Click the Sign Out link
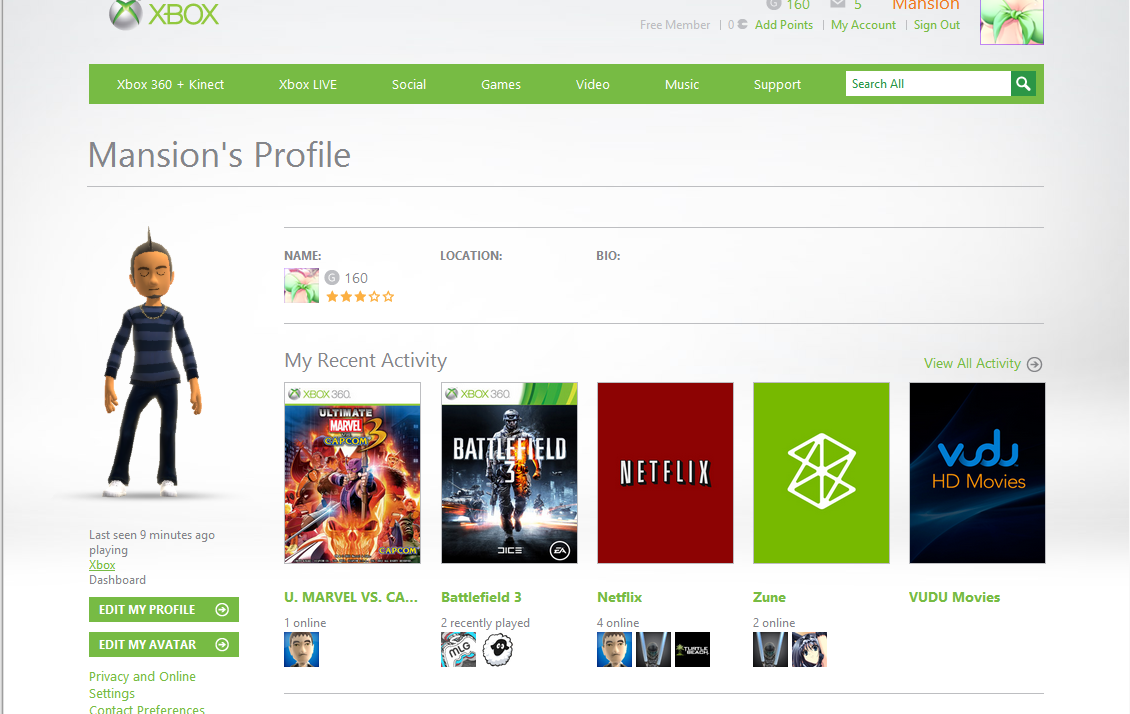Viewport: 1130px width, 714px height. [x=936, y=24]
